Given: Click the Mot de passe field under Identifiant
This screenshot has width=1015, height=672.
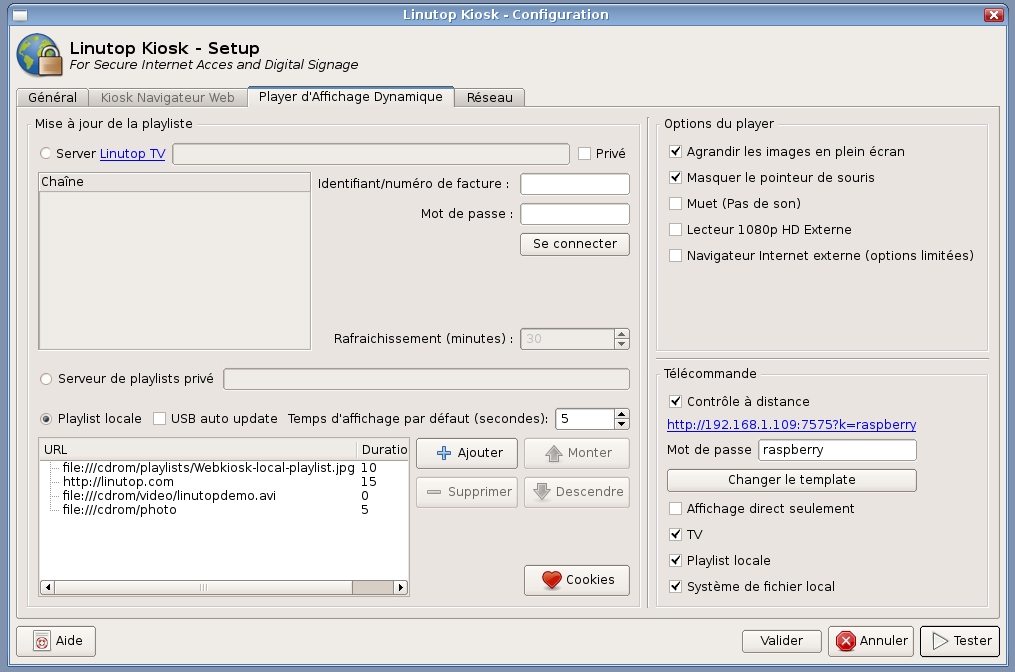Looking at the screenshot, I should 575,214.
